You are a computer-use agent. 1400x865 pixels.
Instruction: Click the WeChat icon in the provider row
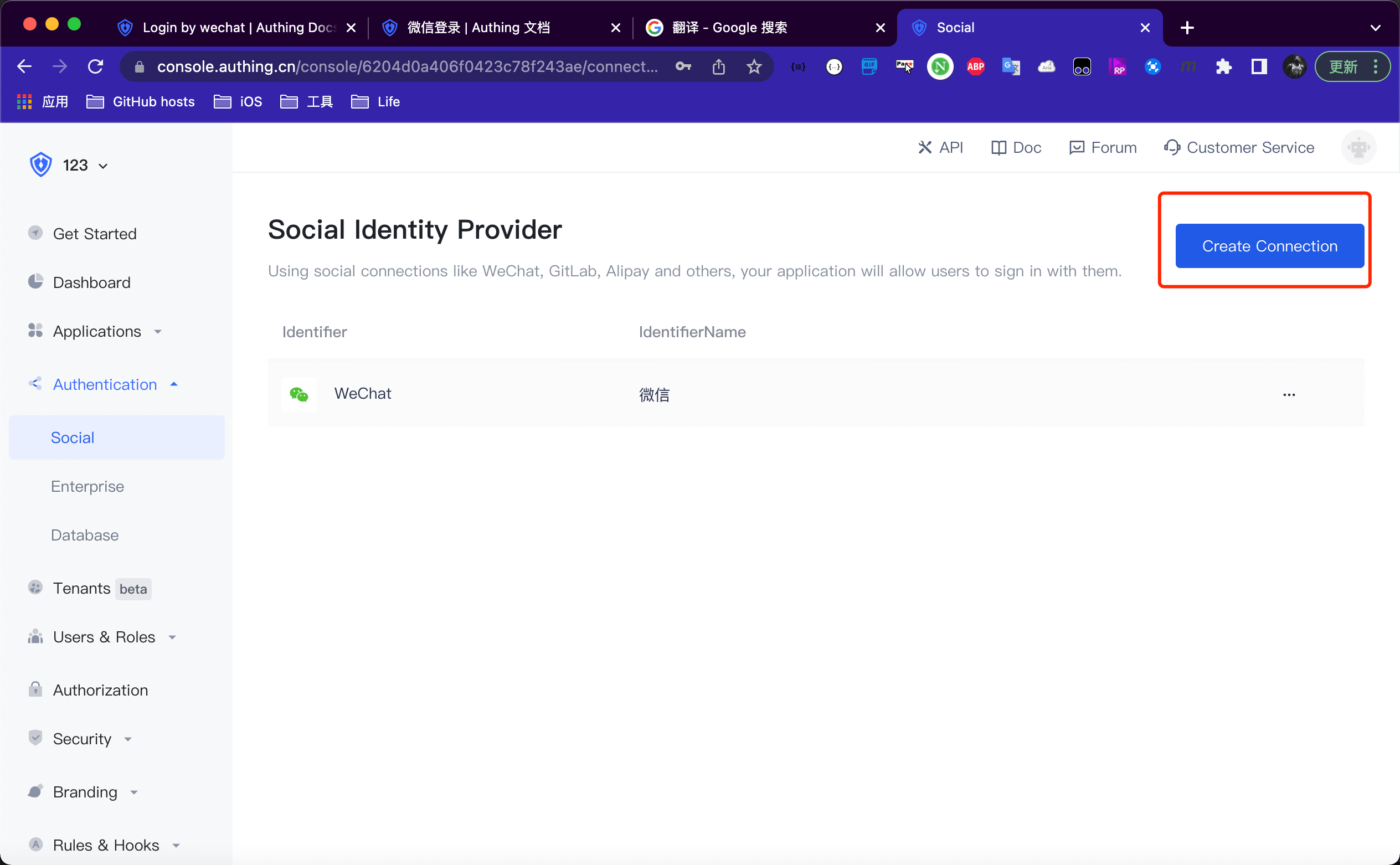tap(298, 394)
